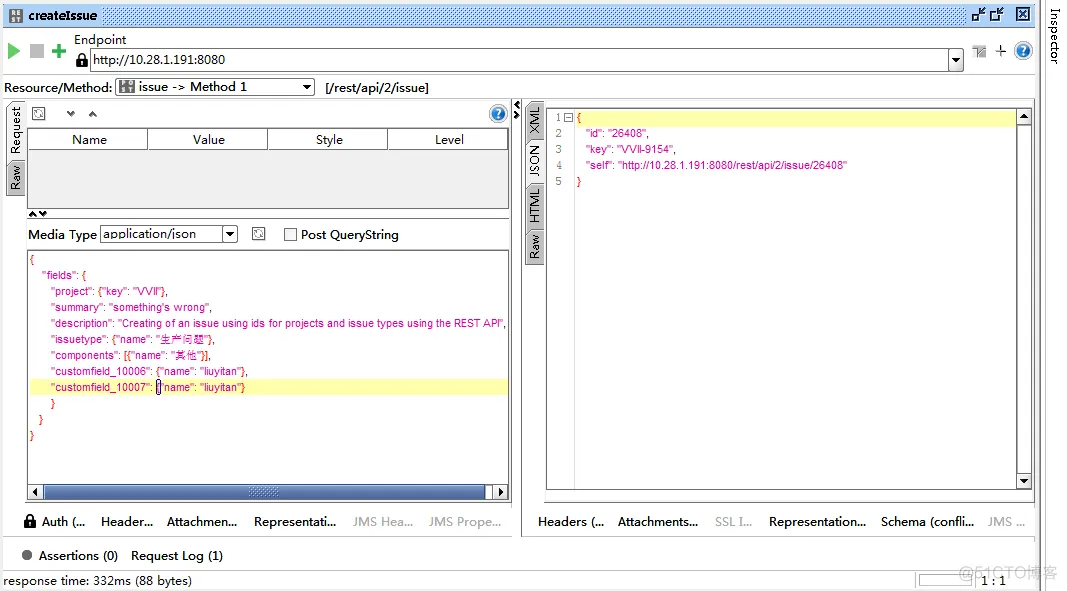This screenshot has width=1067, height=591.
Task: Select the Level column header
Action: coord(448,140)
